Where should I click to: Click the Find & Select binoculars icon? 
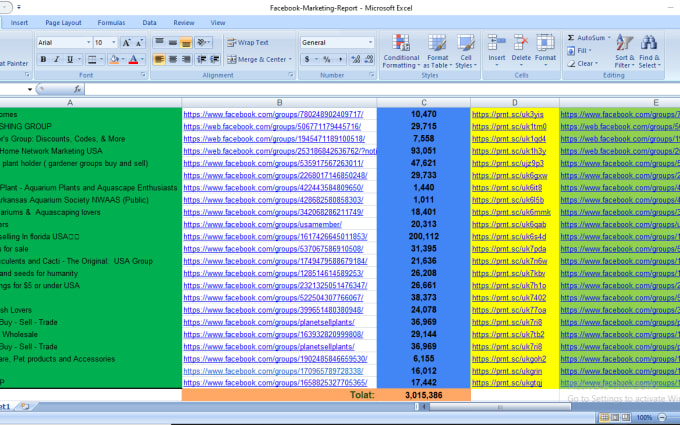(x=649, y=42)
